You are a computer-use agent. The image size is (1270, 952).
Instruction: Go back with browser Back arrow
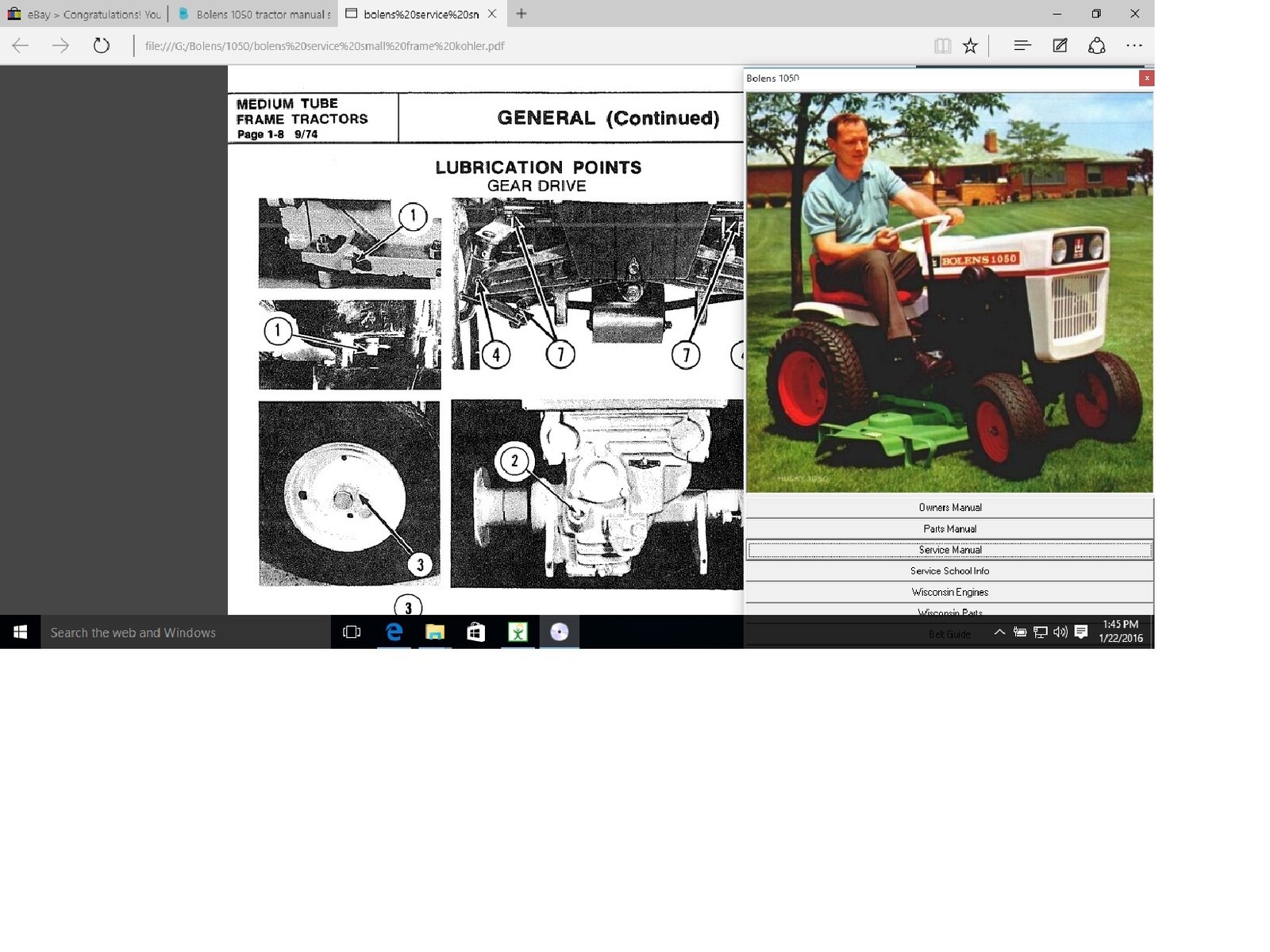[21, 45]
